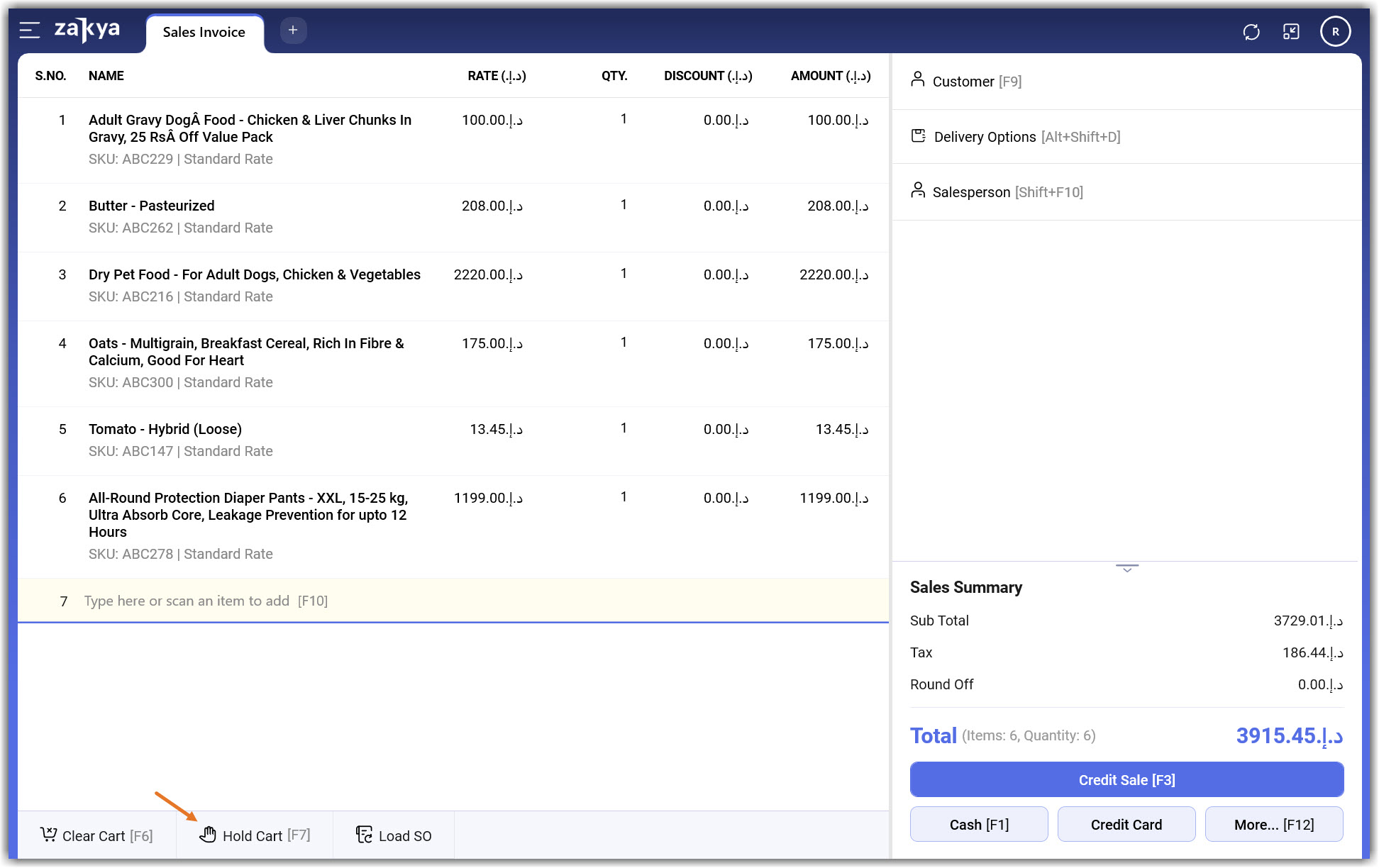
Task: Click the minimize-window icon in the header
Action: click(x=1291, y=32)
